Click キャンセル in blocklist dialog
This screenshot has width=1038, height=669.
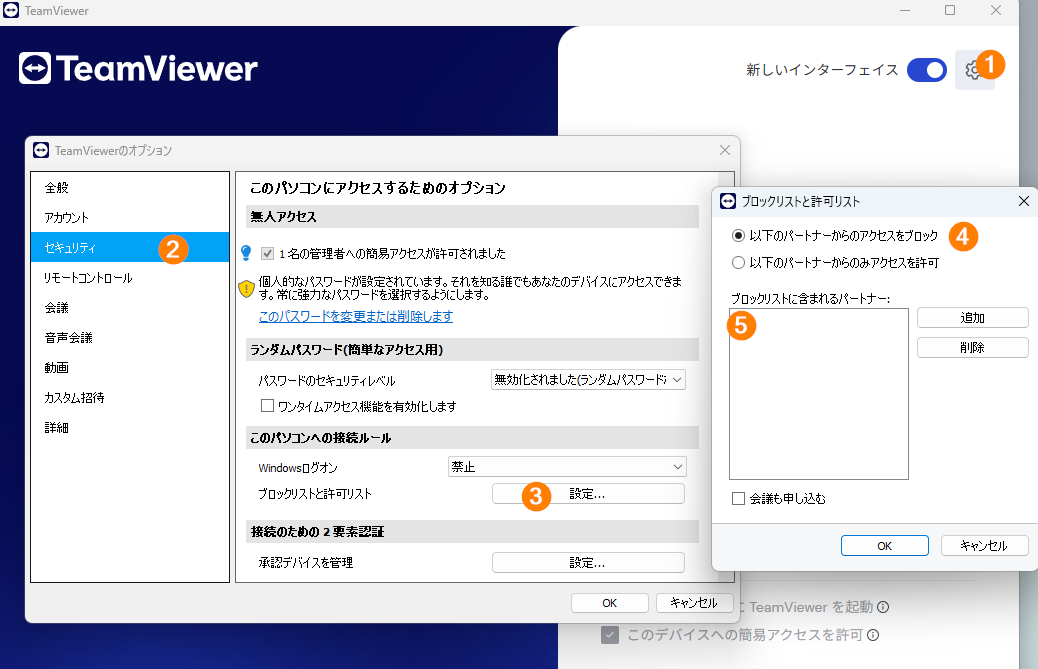pos(984,546)
